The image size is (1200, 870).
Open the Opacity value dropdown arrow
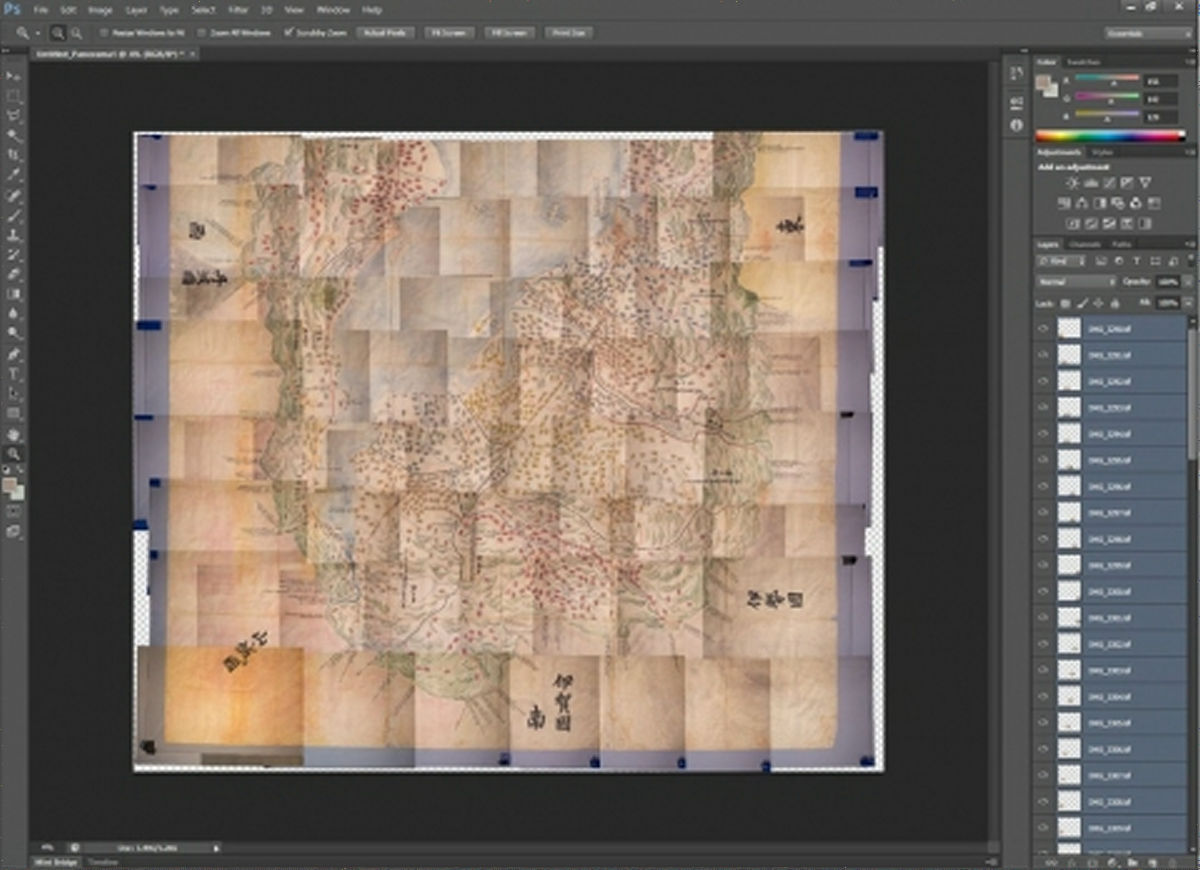[1186, 282]
